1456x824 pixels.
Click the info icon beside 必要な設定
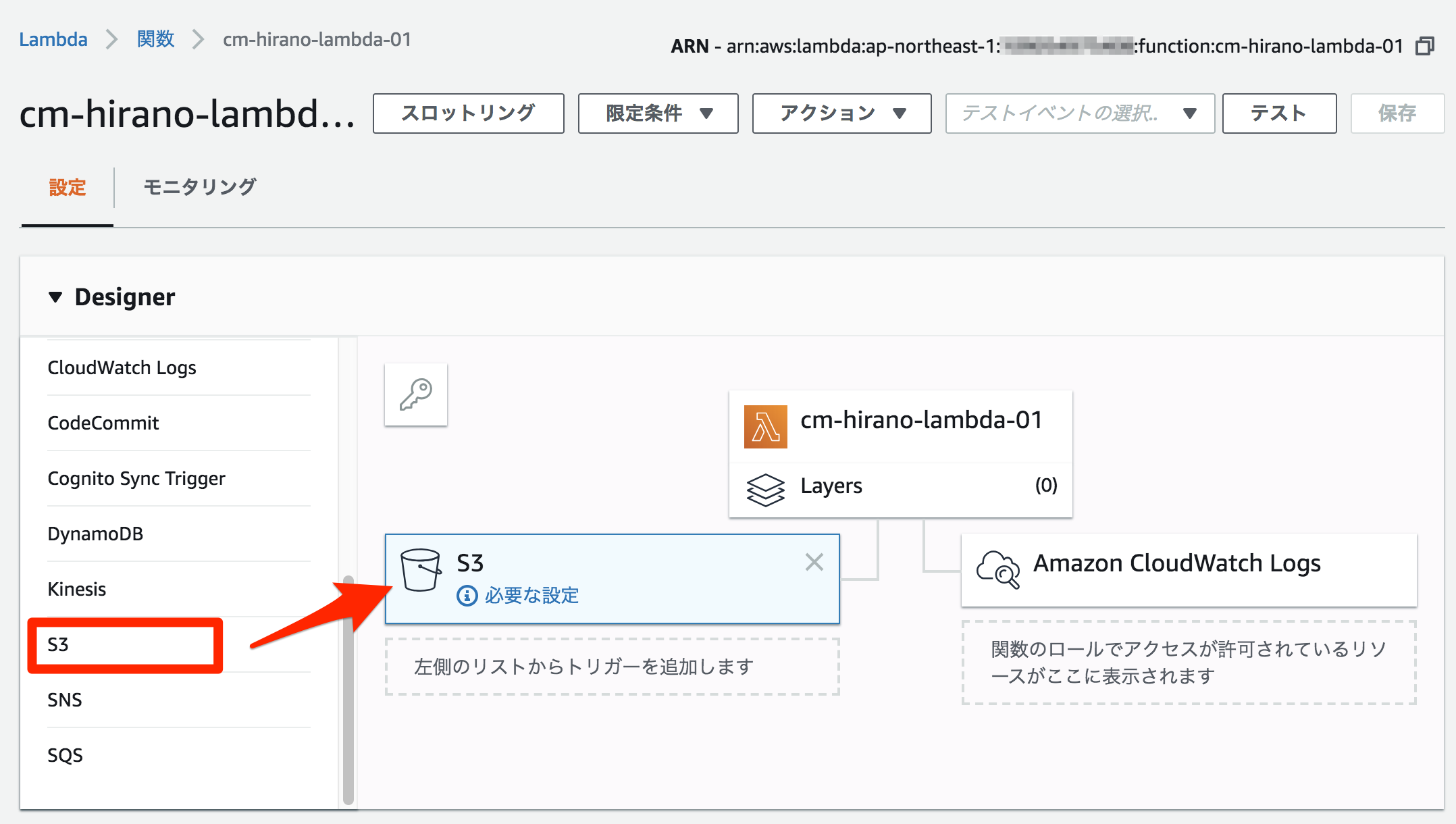pos(467,596)
